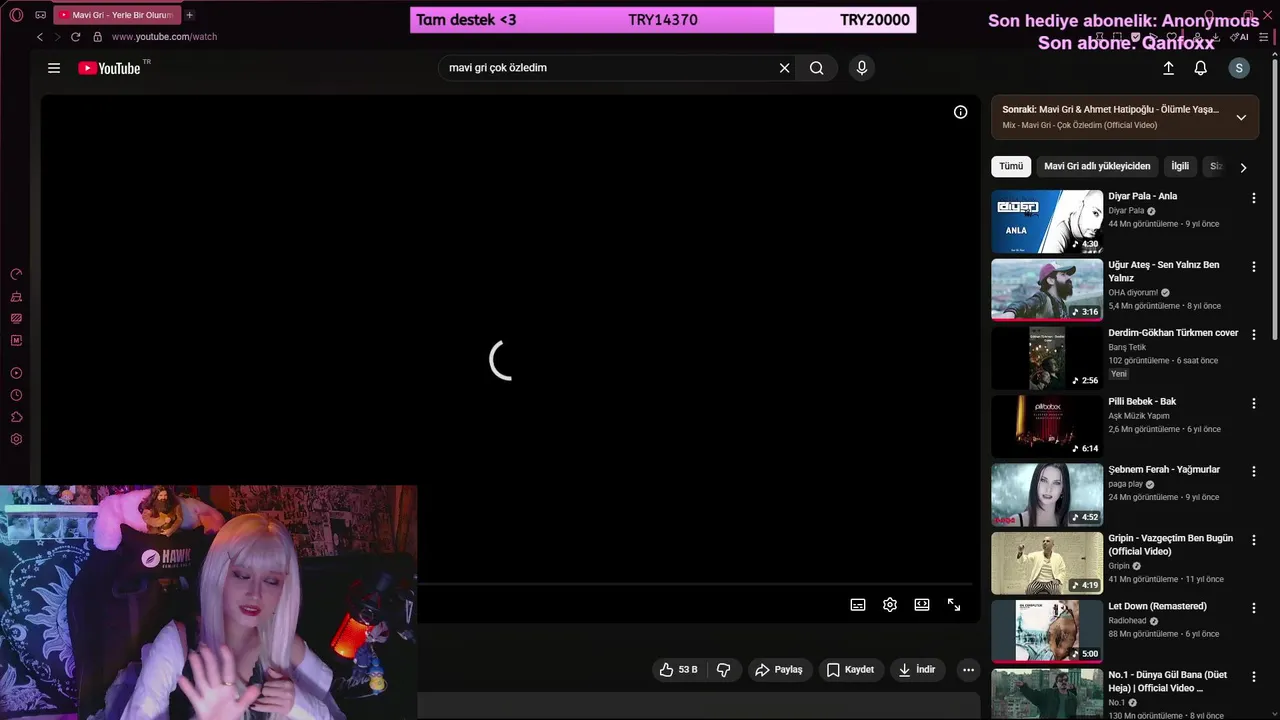The width and height of the screenshot is (1280, 720).
Task: Open a new browser tab
Action: (189, 15)
